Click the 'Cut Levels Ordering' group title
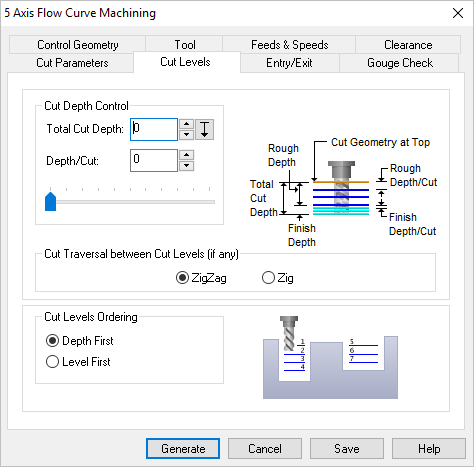The width and height of the screenshot is (474, 467). click(x=91, y=317)
